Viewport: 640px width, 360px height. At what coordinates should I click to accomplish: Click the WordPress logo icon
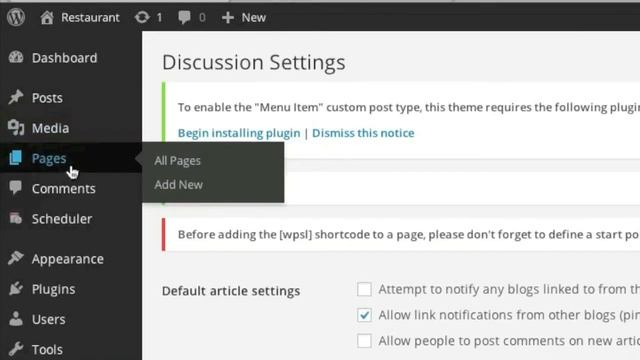tap(16, 17)
